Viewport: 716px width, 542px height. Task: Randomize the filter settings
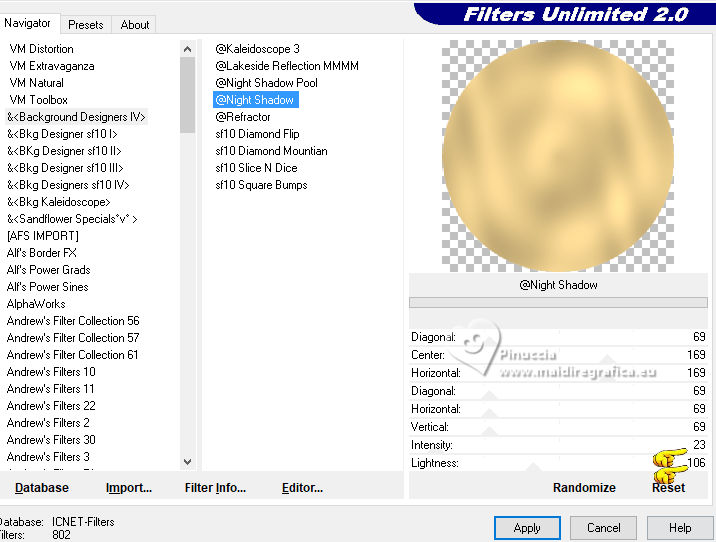584,488
